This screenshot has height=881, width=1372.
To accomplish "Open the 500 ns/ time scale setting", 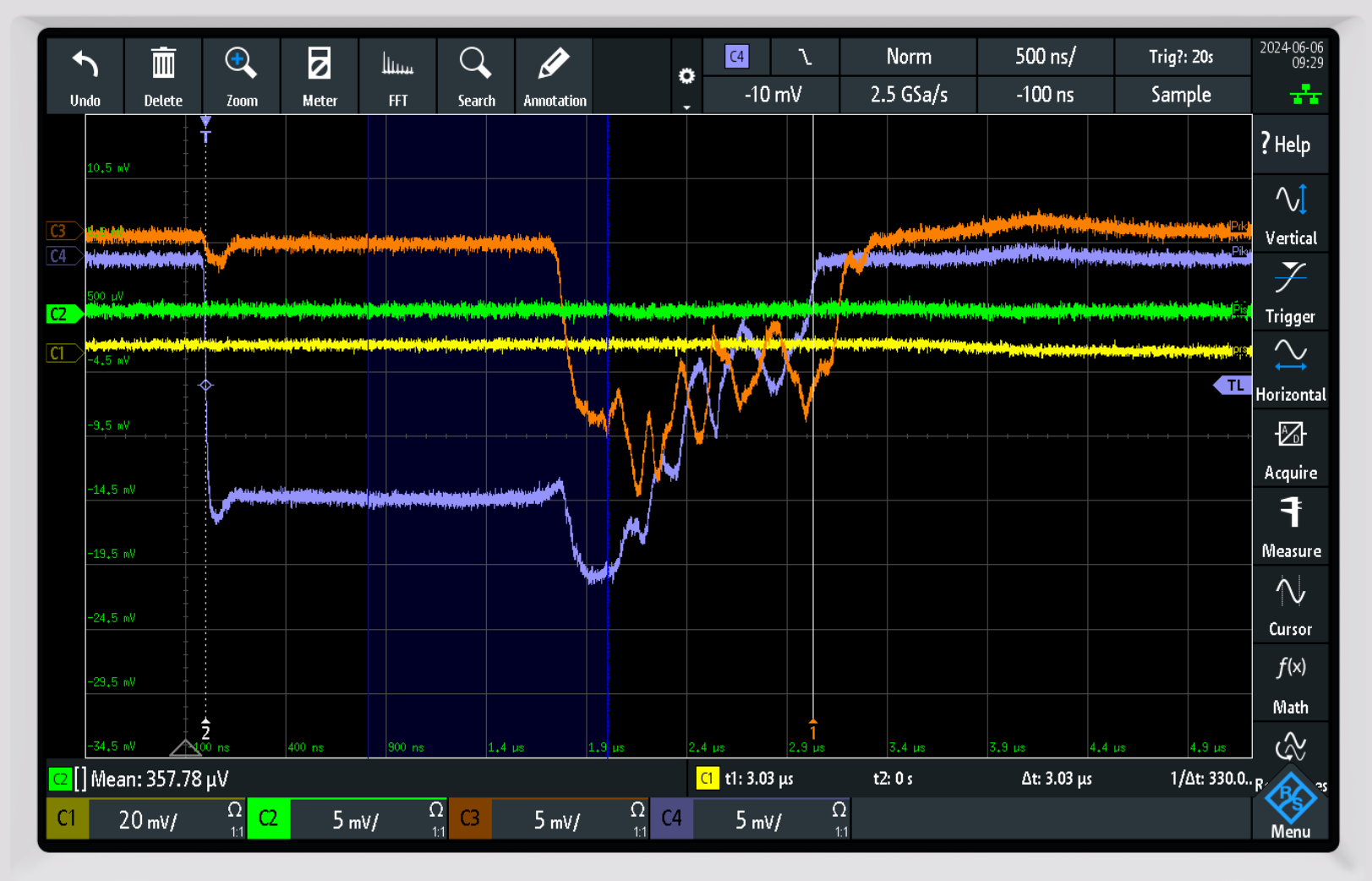I will point(1045,57).
